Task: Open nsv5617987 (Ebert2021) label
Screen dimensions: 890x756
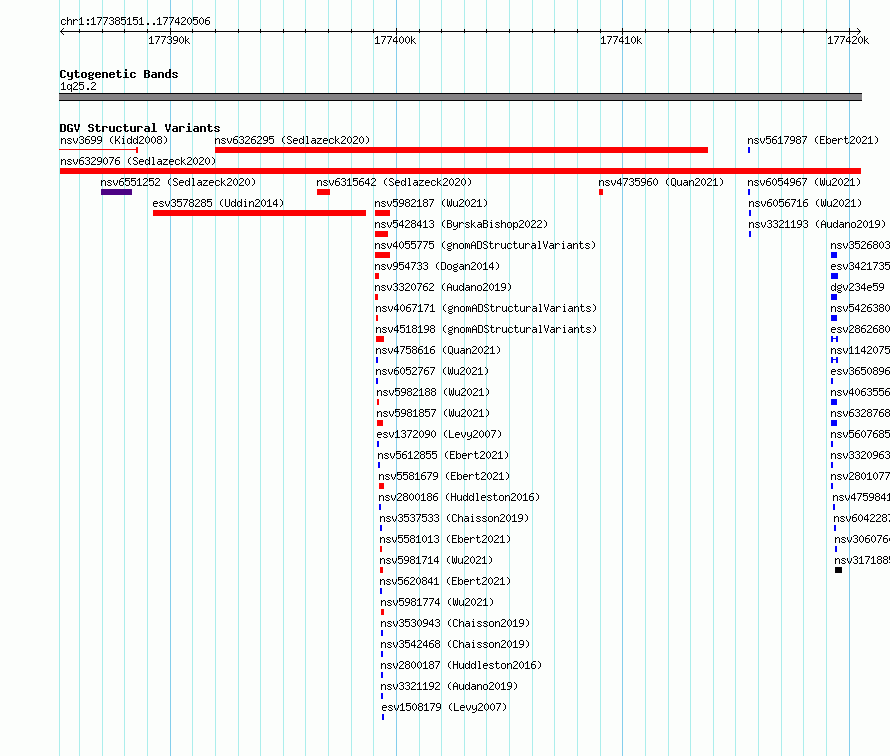Action: point(813,140)
